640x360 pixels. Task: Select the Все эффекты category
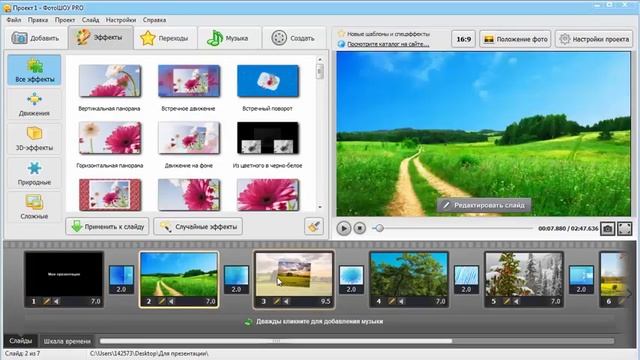pyautogui.click(x=34, y=70)
